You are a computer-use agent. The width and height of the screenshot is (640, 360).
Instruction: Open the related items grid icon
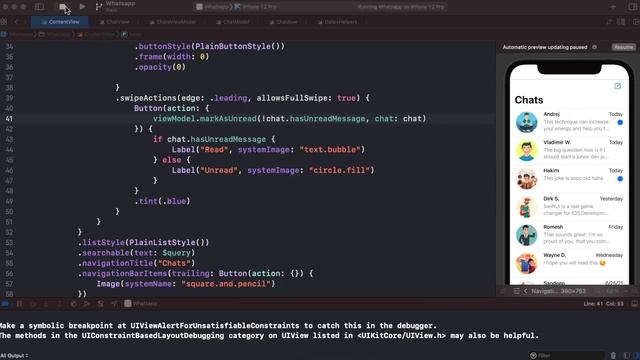[x=4, y=22]
